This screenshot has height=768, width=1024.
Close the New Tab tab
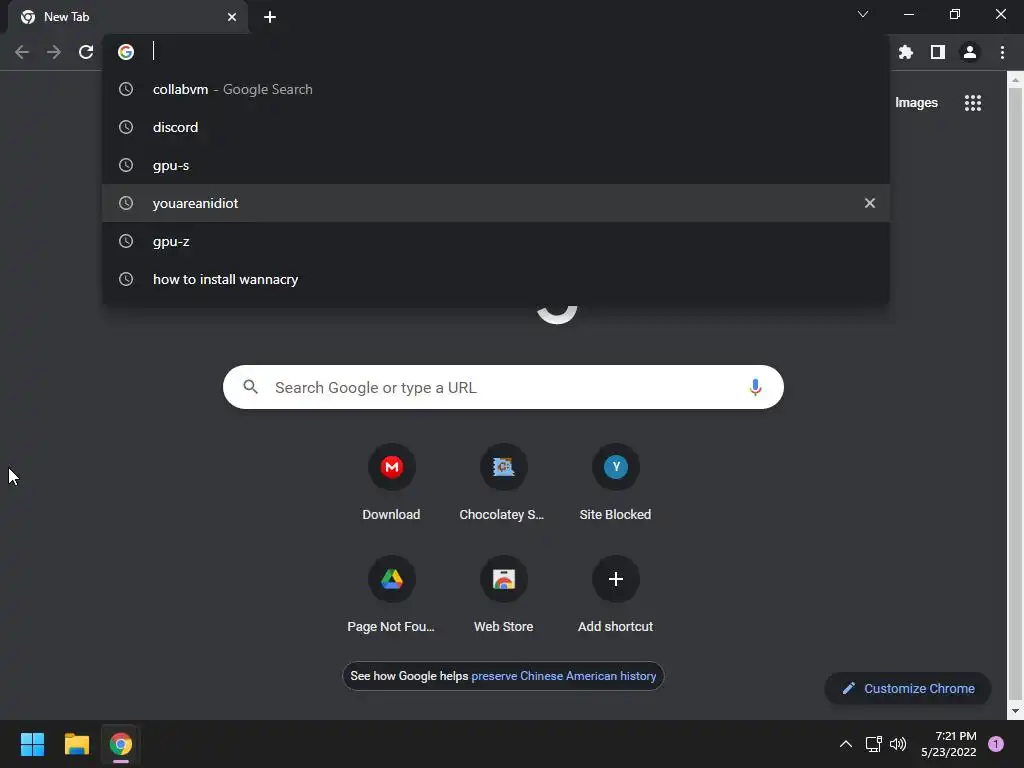[x=232, y=17]
